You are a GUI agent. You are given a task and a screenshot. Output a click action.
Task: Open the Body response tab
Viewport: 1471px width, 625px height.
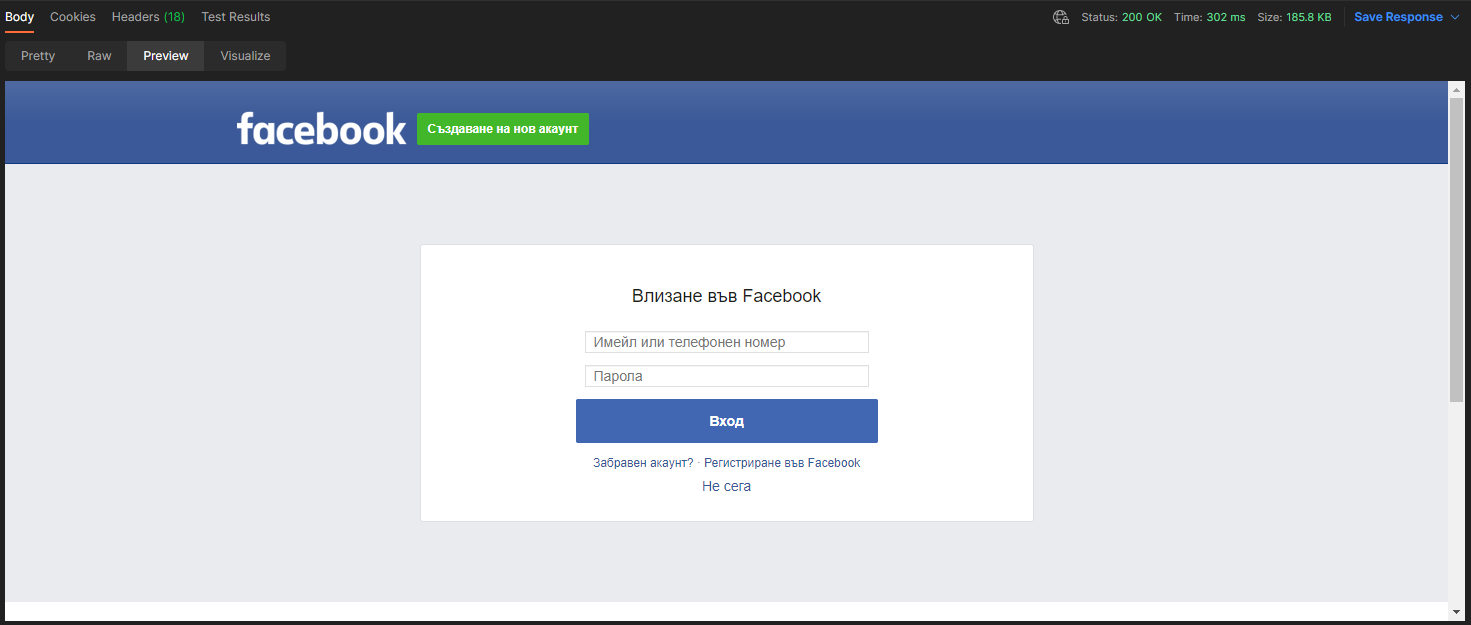[19, 17]
